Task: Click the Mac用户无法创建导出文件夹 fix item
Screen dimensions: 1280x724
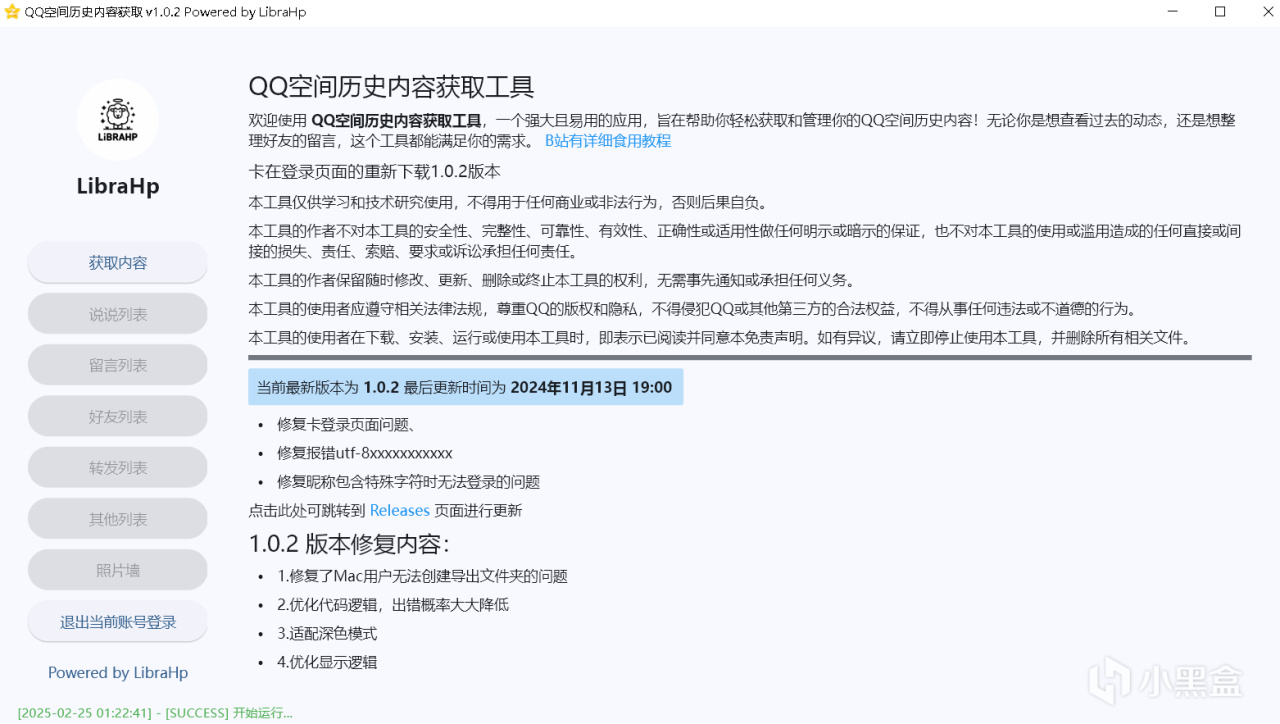Action: (422, 576)
